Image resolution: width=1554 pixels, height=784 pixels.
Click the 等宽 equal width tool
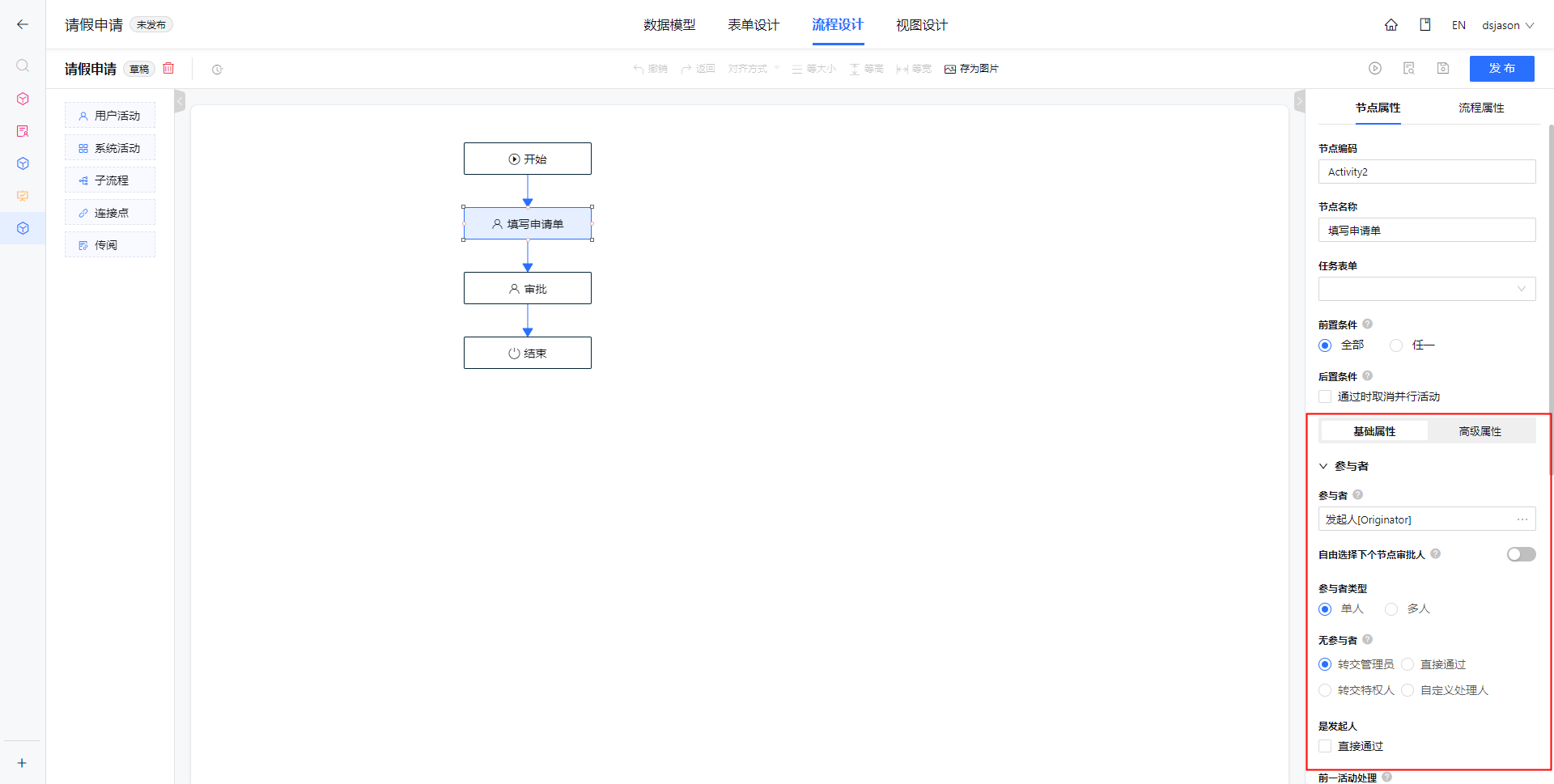[x=914, y=69]
